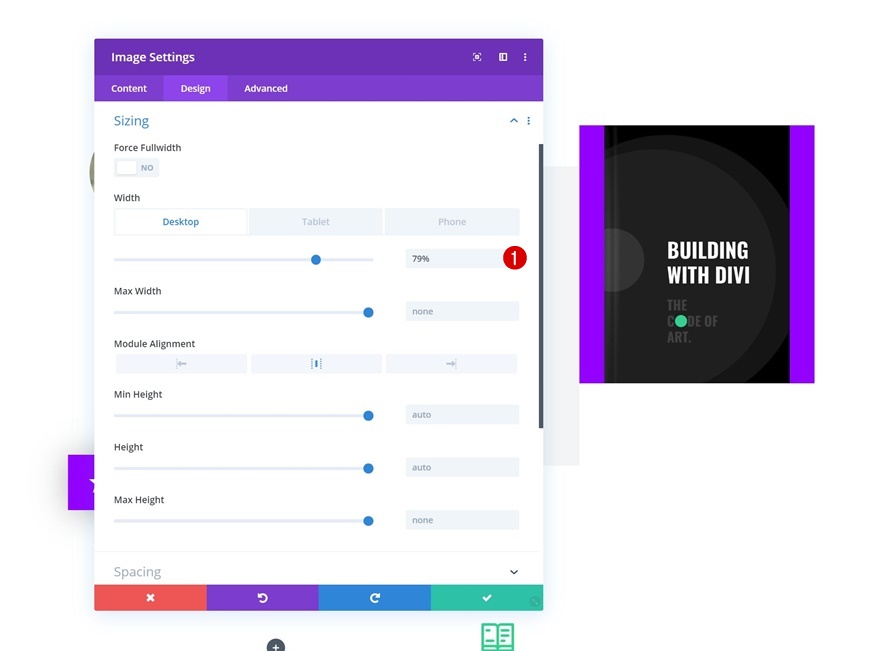This screenshot has height=651, width=880.
Task: Click the Max Width slider handle
Action: pos(368,312)
